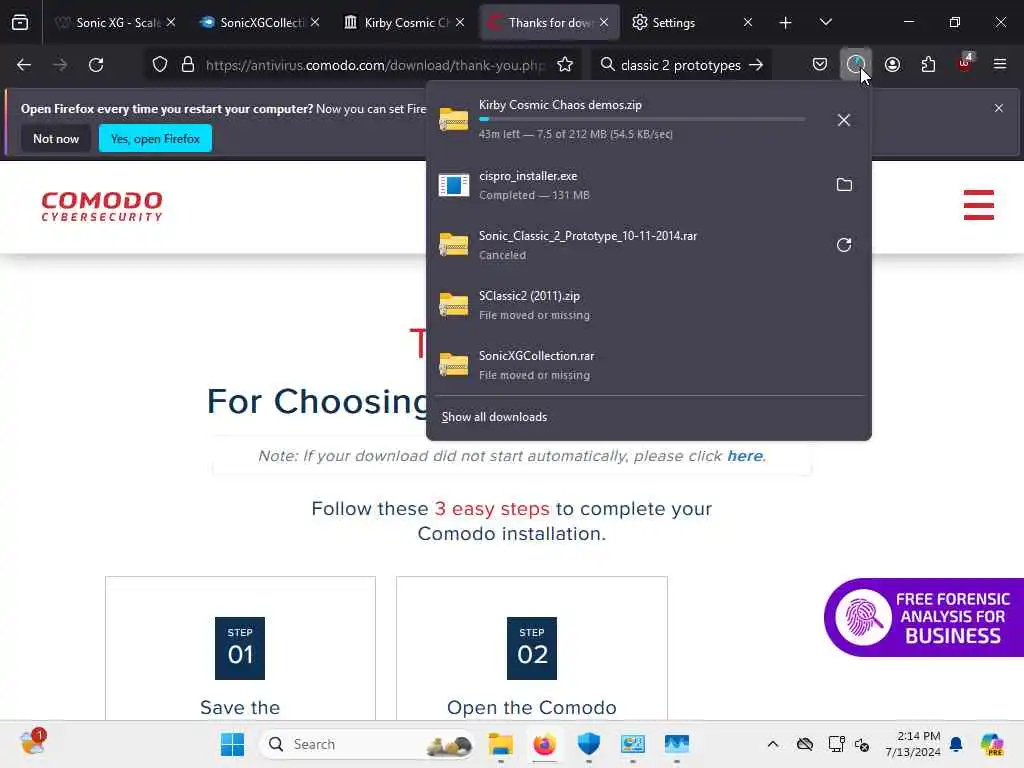Open muted volume tray icon
This screenshot has width=1024, height=768.
coord(862,744)
